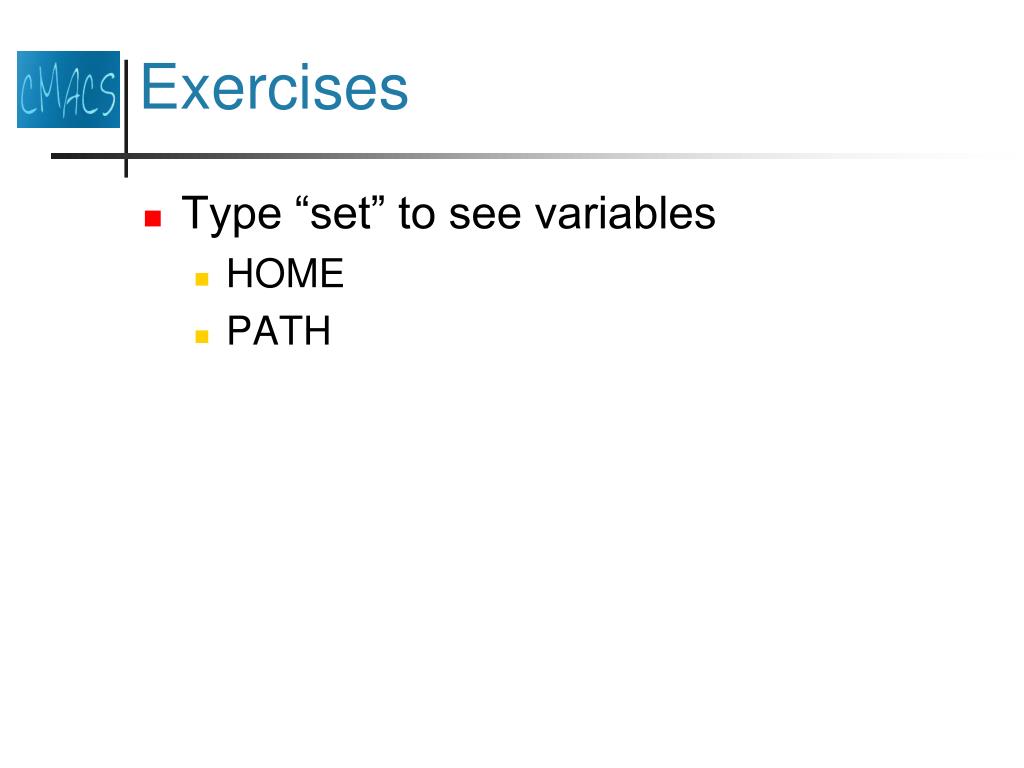
Task: Click the yellow bullet beside HOME
Action: tap(202, 280)
